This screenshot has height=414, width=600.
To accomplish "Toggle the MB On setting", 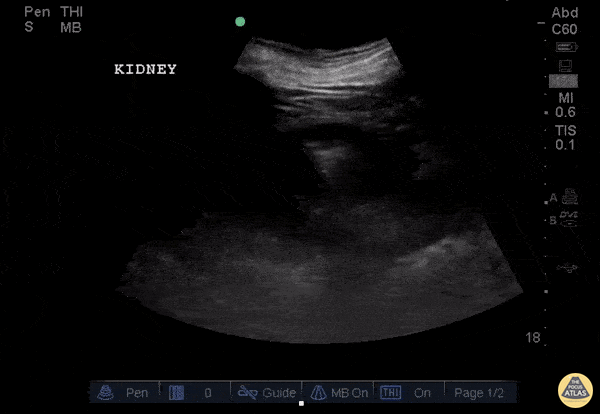I will click(x=349, y=393).
